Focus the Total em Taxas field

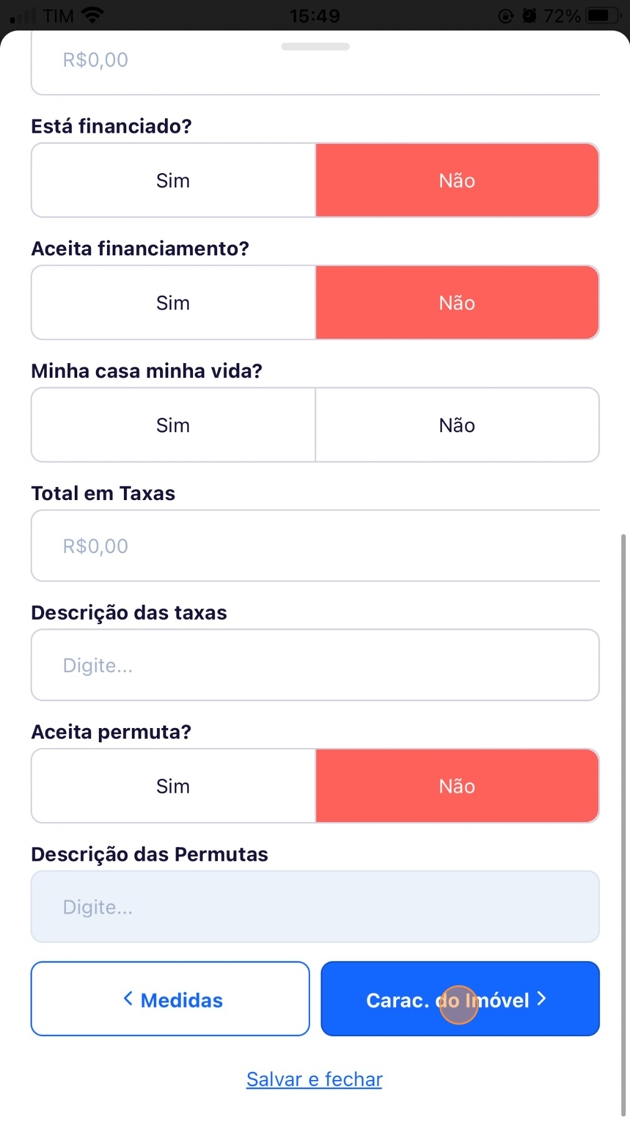315,546
